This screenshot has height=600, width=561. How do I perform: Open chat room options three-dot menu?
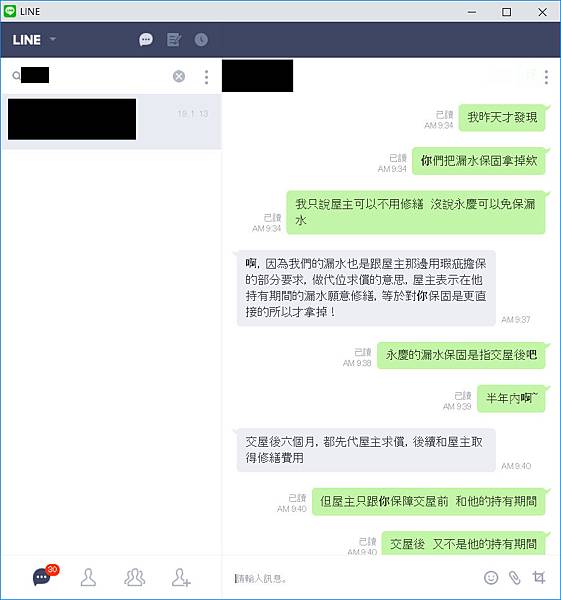tap(546, 77)
